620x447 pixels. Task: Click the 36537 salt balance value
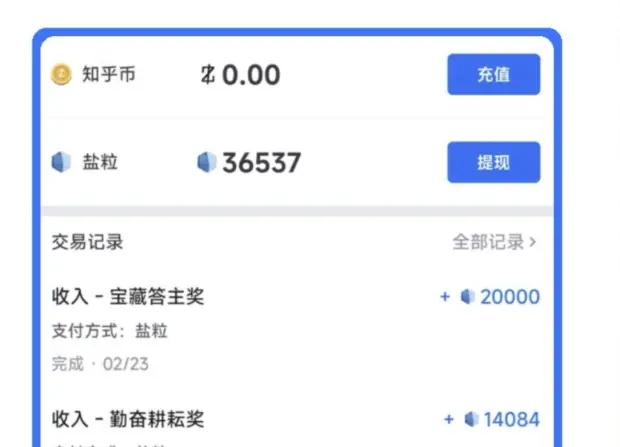pos(261,162)
